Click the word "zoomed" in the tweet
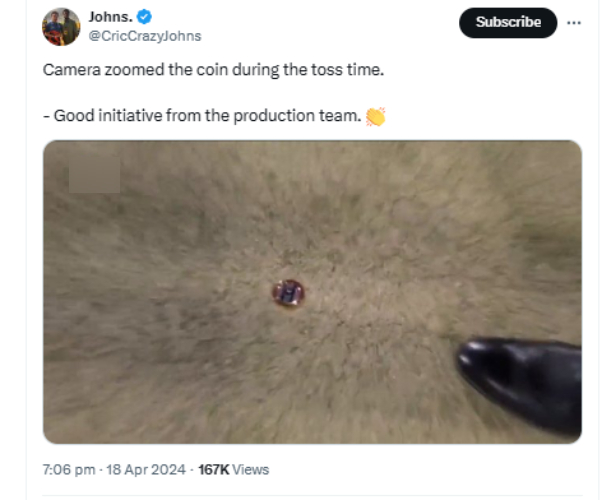 pos(127,72)
